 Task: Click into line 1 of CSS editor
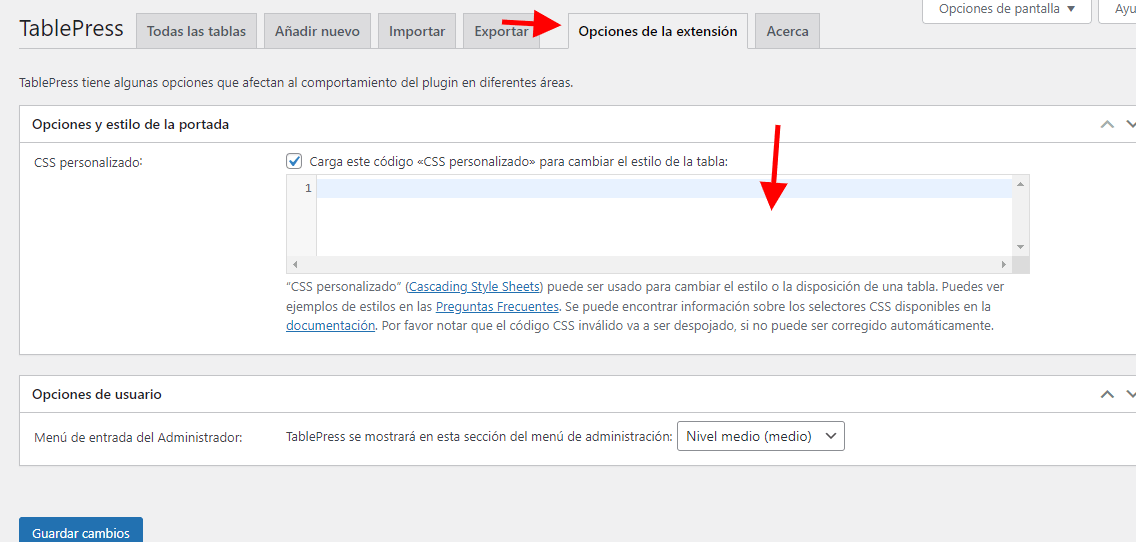pos(664,188)
